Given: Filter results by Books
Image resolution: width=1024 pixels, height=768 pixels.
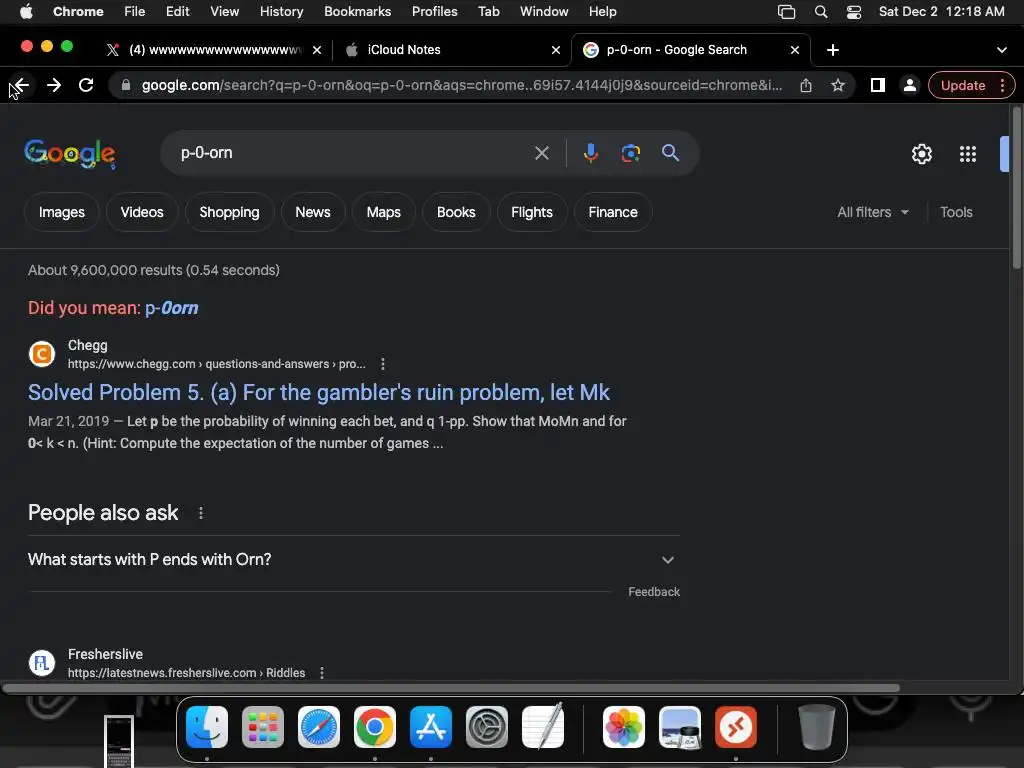Looking at the screenshot, I should [x=456, y=212].
